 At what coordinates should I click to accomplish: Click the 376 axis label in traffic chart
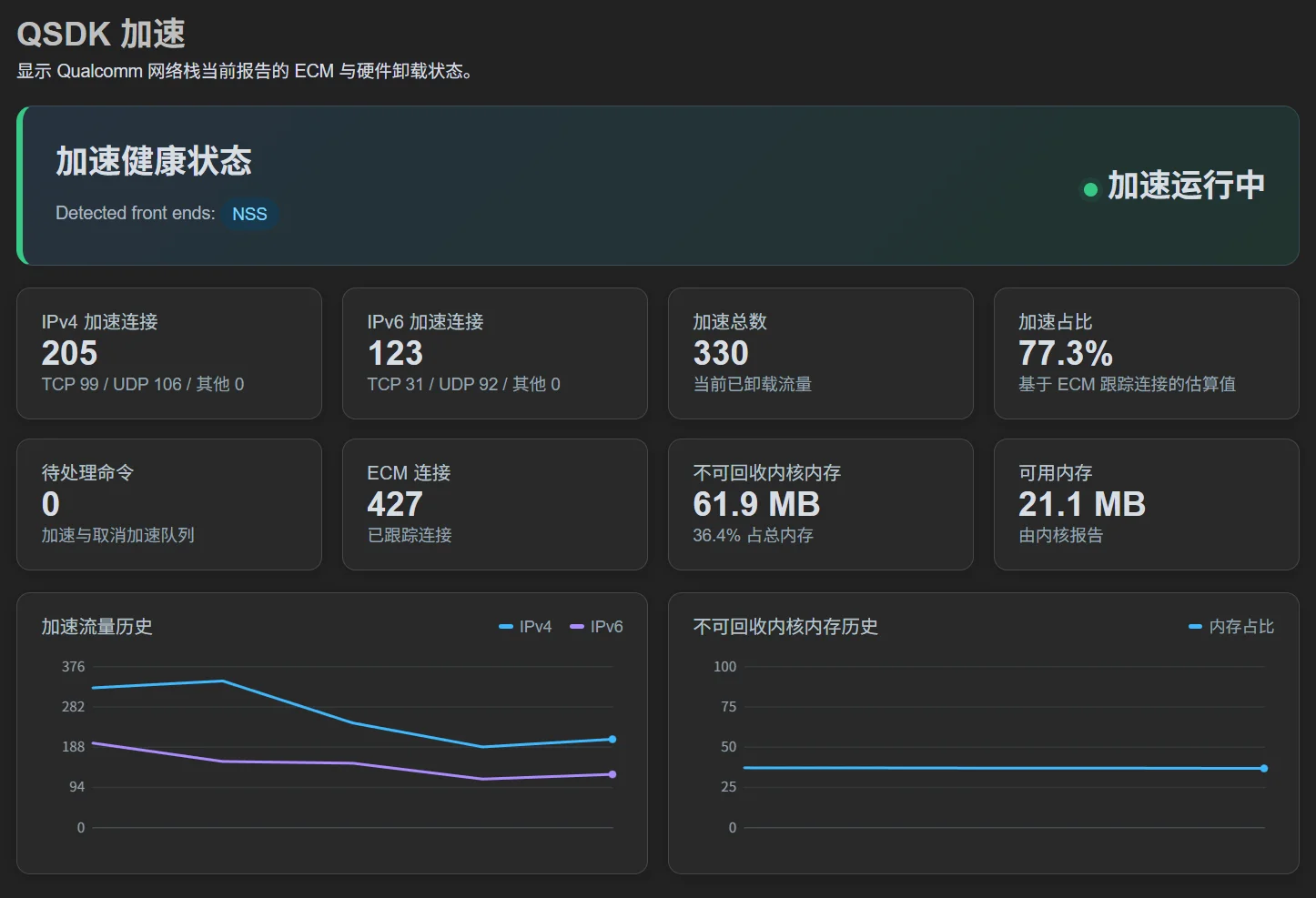74,667
